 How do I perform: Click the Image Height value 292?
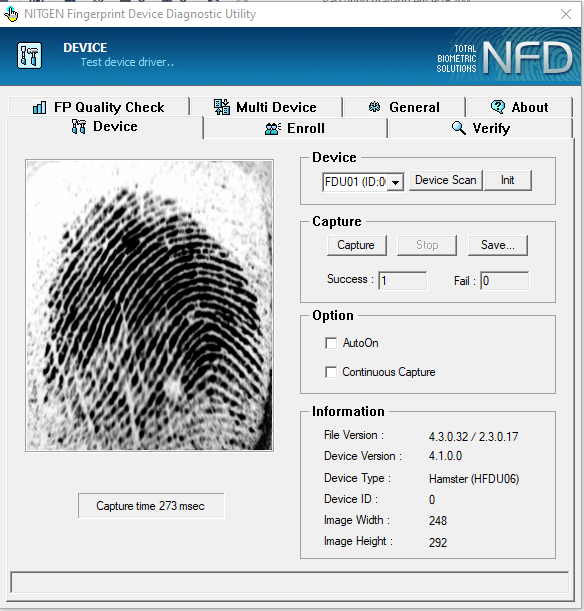[438, 542]
